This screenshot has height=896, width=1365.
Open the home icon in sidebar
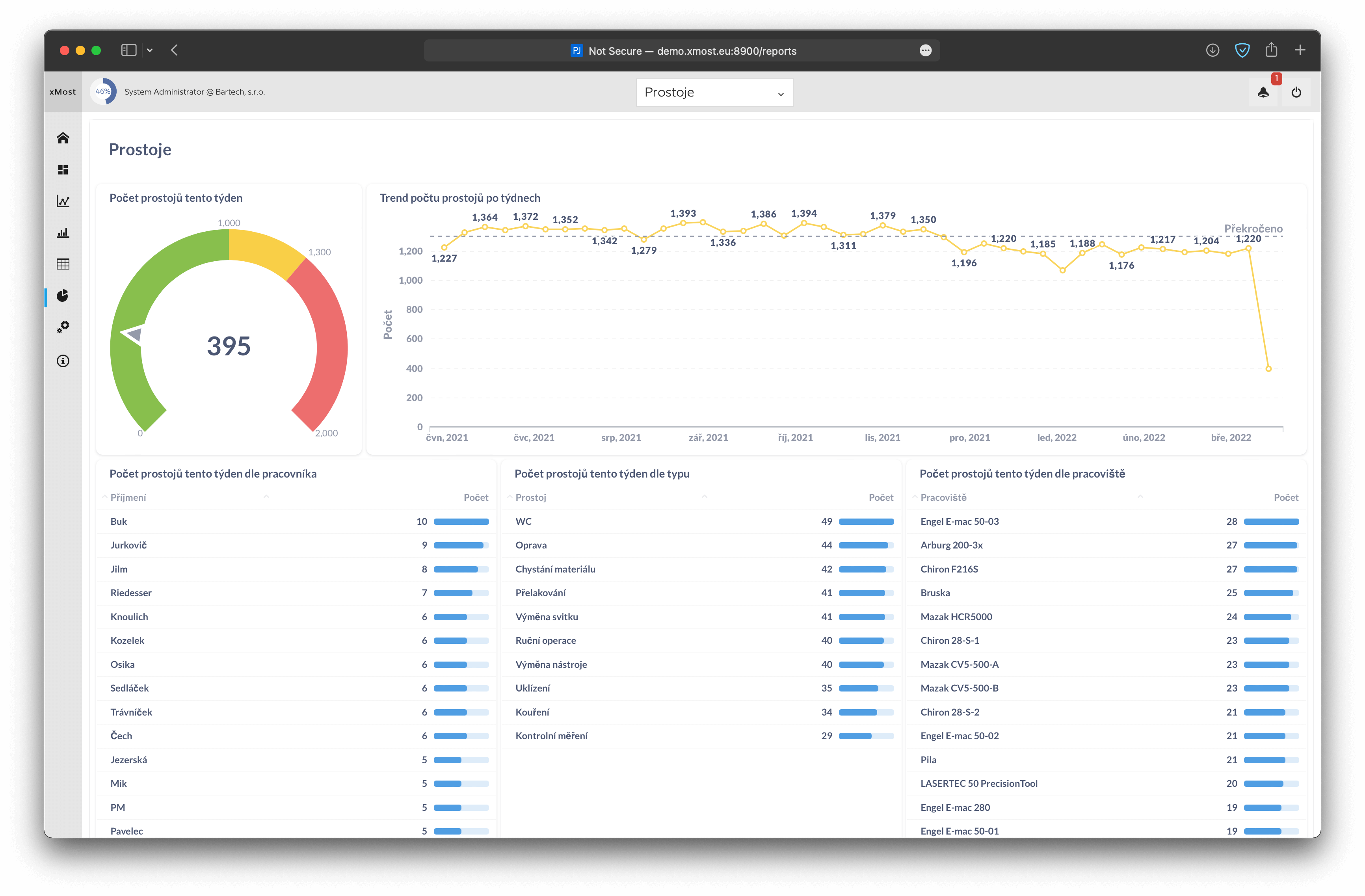click(x=63, y=138)
